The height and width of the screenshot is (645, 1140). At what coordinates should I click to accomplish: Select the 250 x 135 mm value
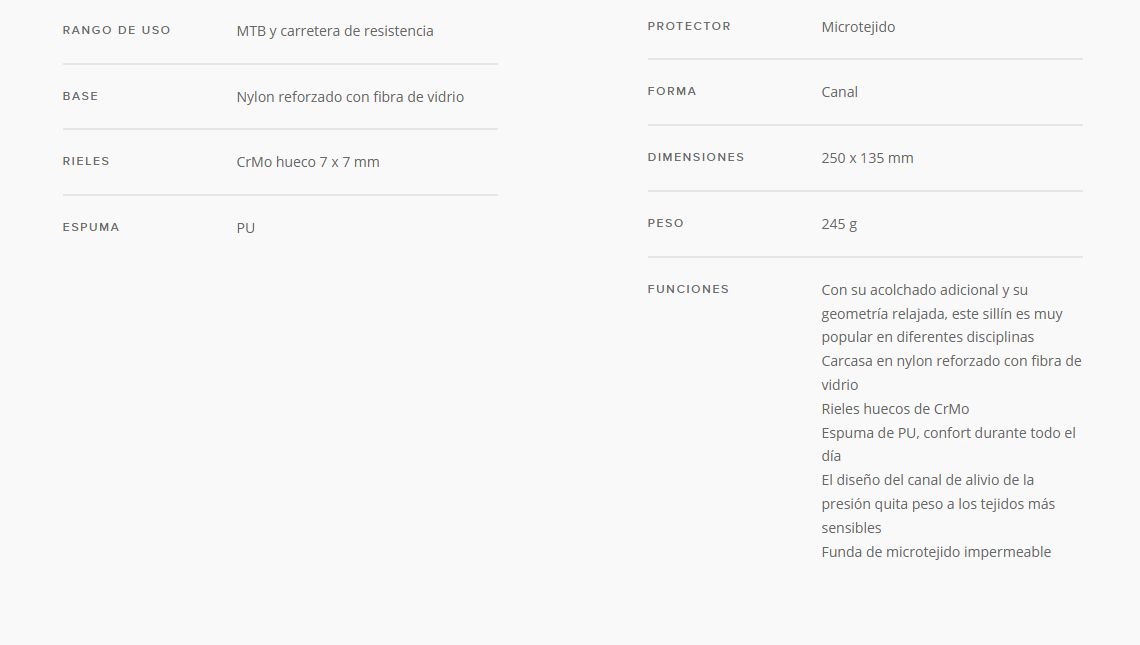867,158
